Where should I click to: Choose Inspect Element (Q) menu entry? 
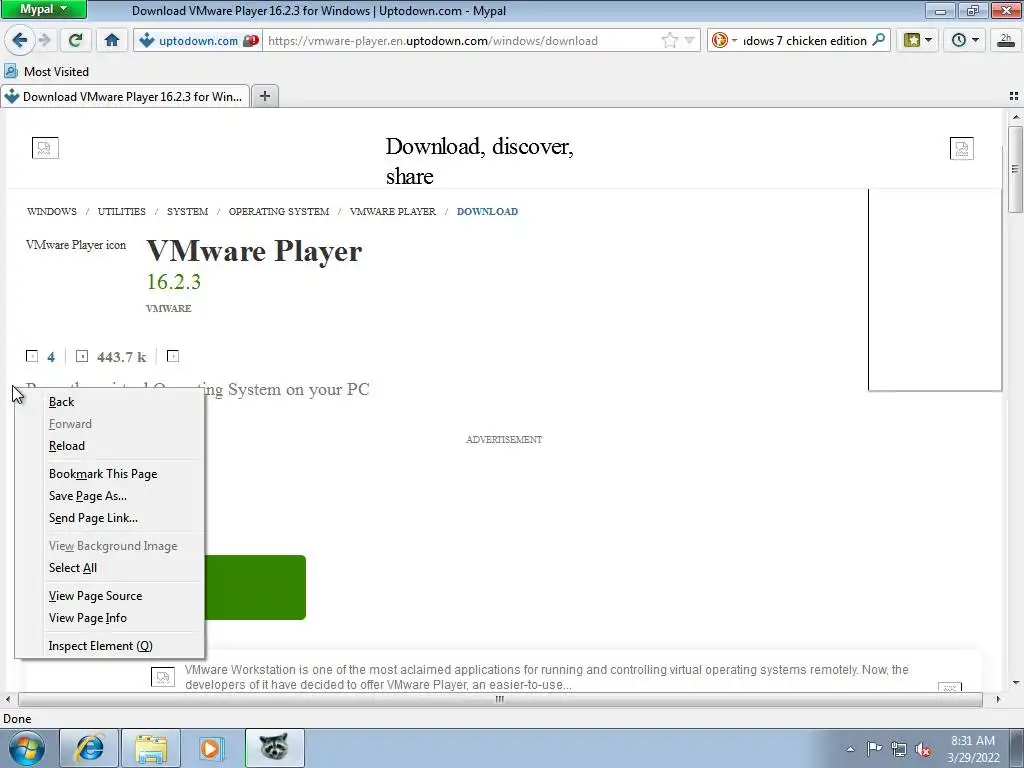click(x=110, y=646)
